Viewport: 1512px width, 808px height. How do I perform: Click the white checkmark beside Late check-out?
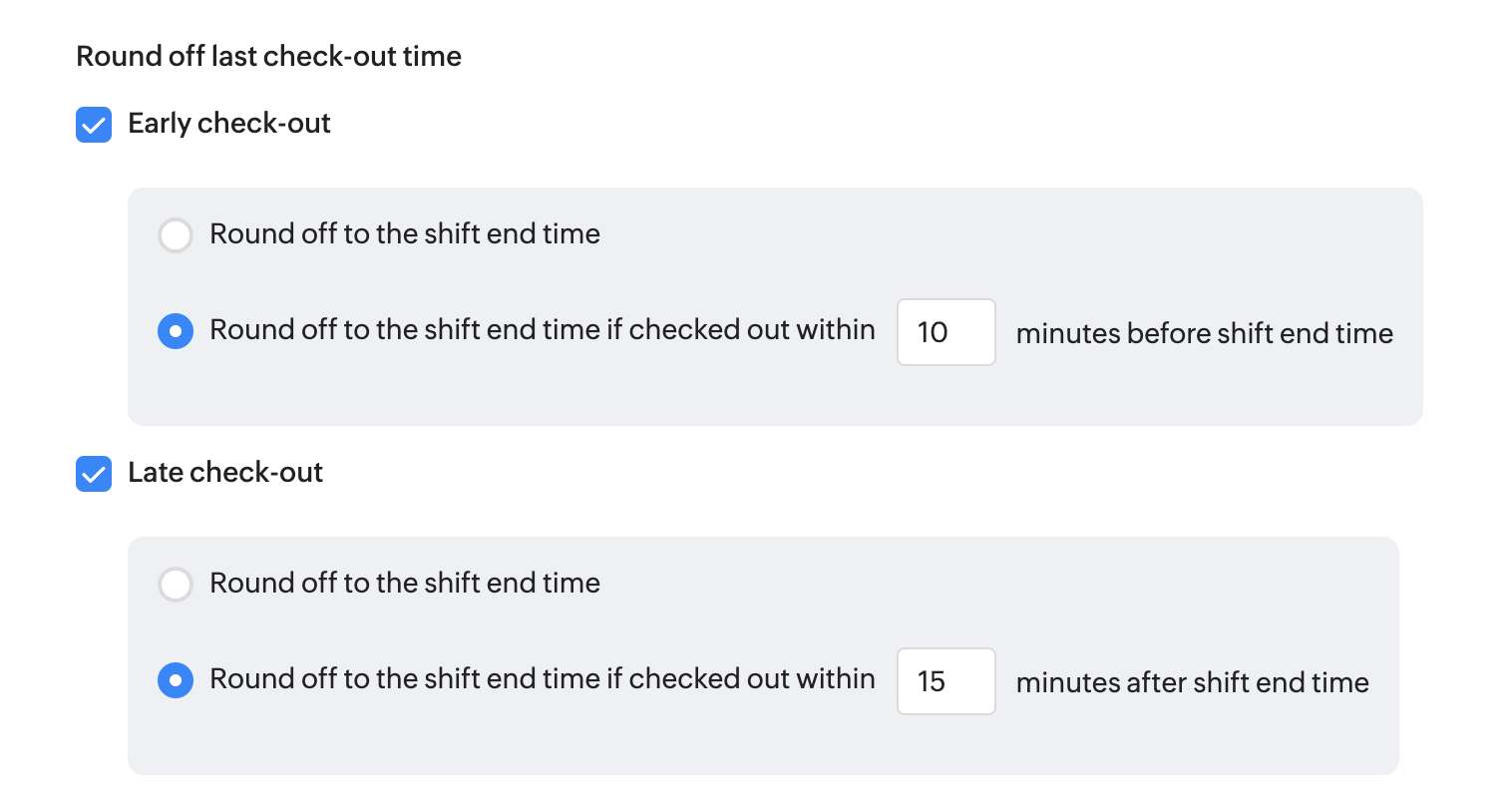94,475
